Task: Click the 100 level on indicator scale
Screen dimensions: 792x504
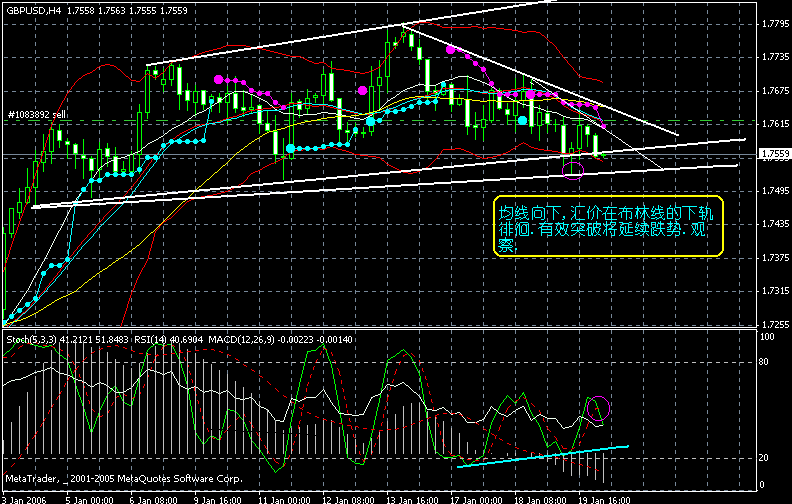Action: point(767,337)
